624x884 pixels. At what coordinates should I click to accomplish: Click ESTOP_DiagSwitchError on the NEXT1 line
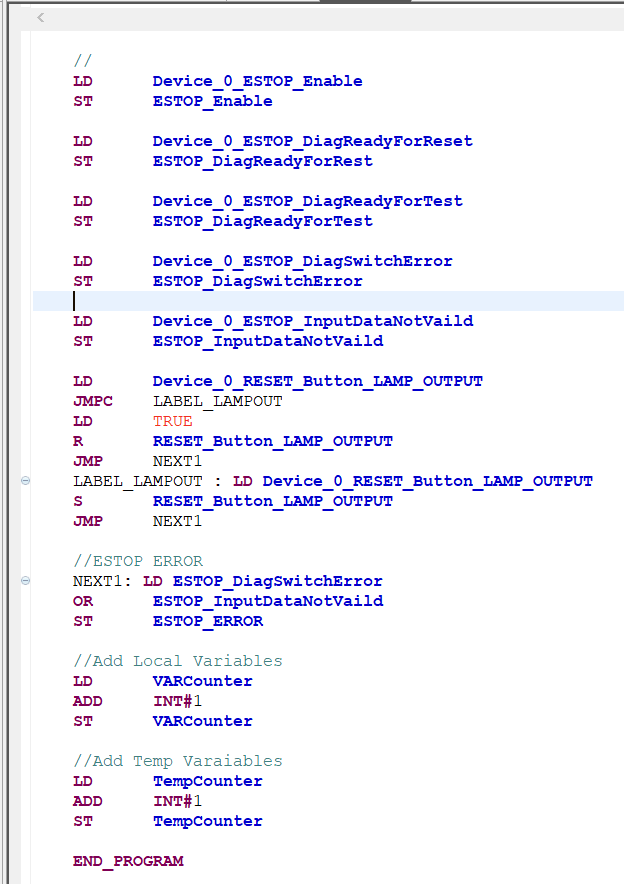[x=277, y=581]
